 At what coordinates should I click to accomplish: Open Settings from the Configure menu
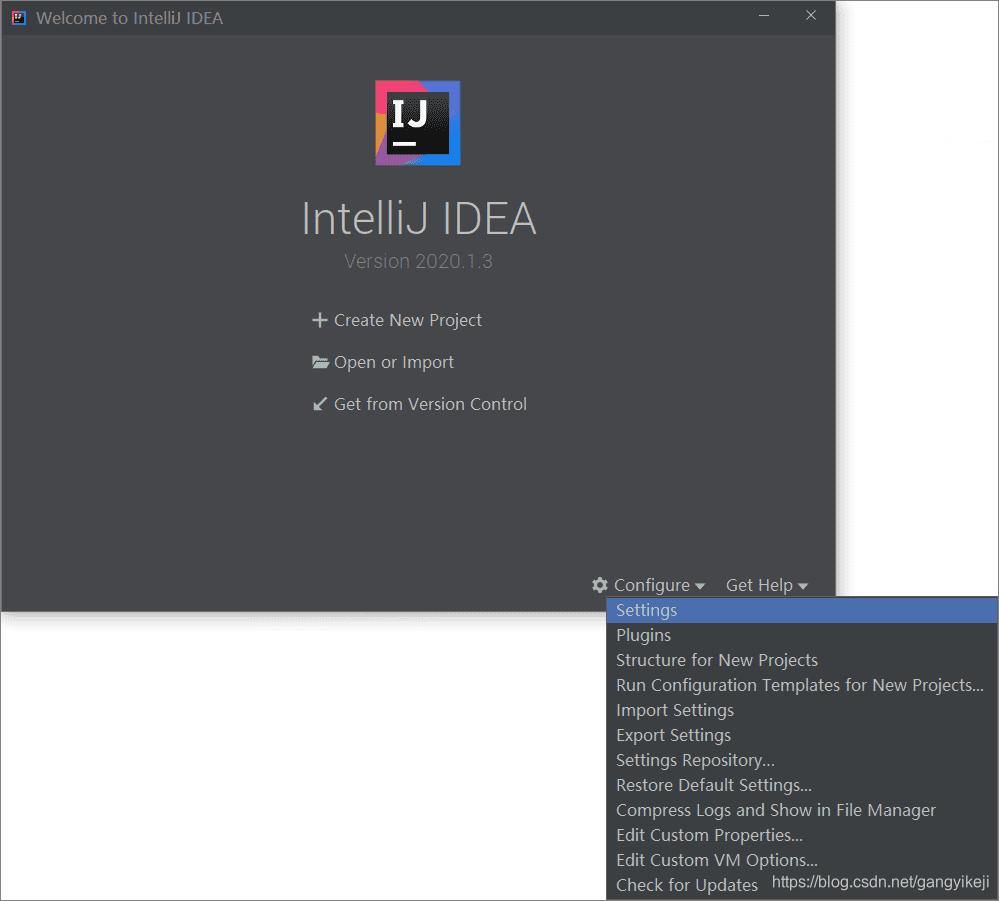802,610
